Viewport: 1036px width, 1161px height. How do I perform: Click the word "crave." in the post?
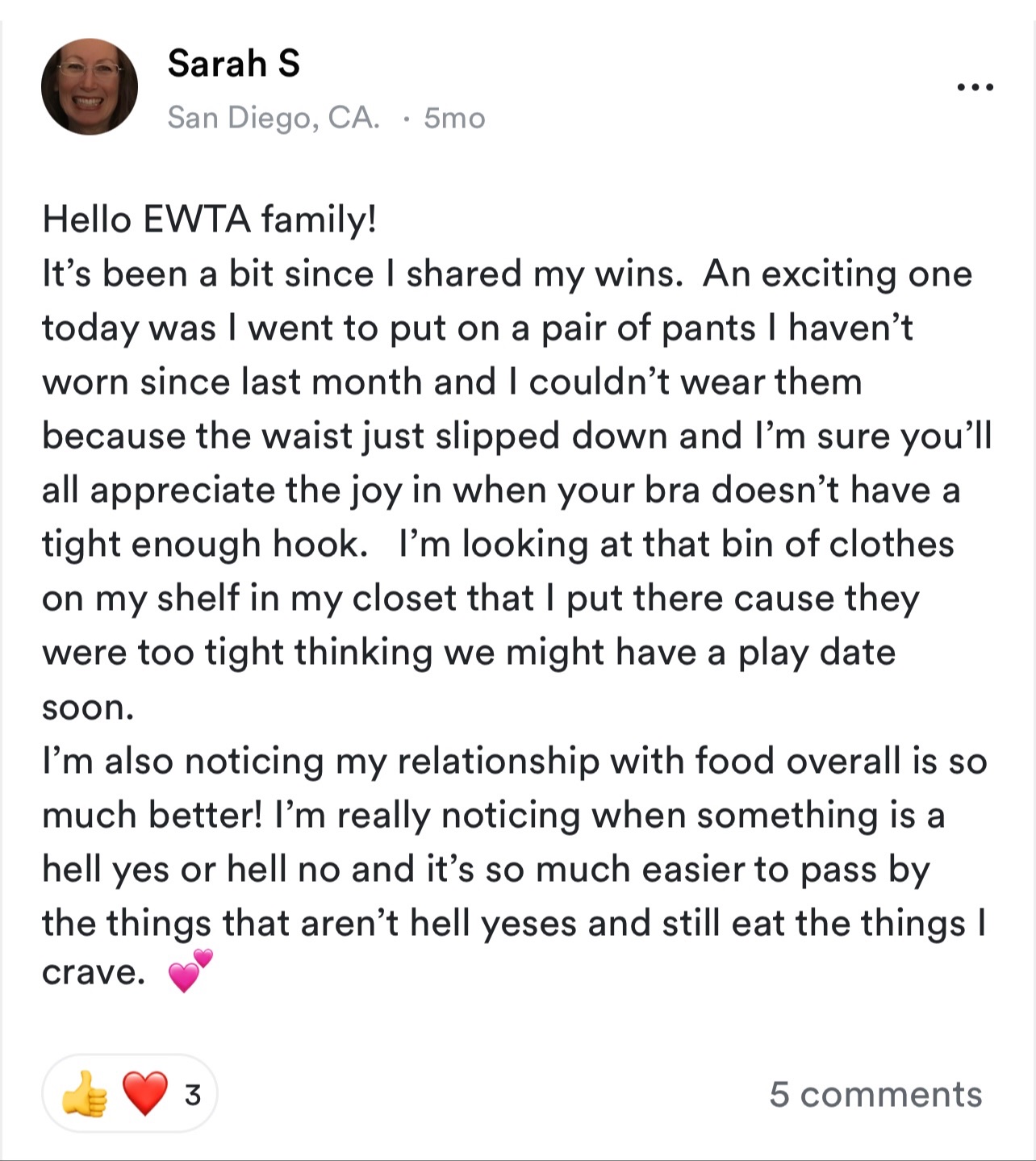click(x=94, y=972)
